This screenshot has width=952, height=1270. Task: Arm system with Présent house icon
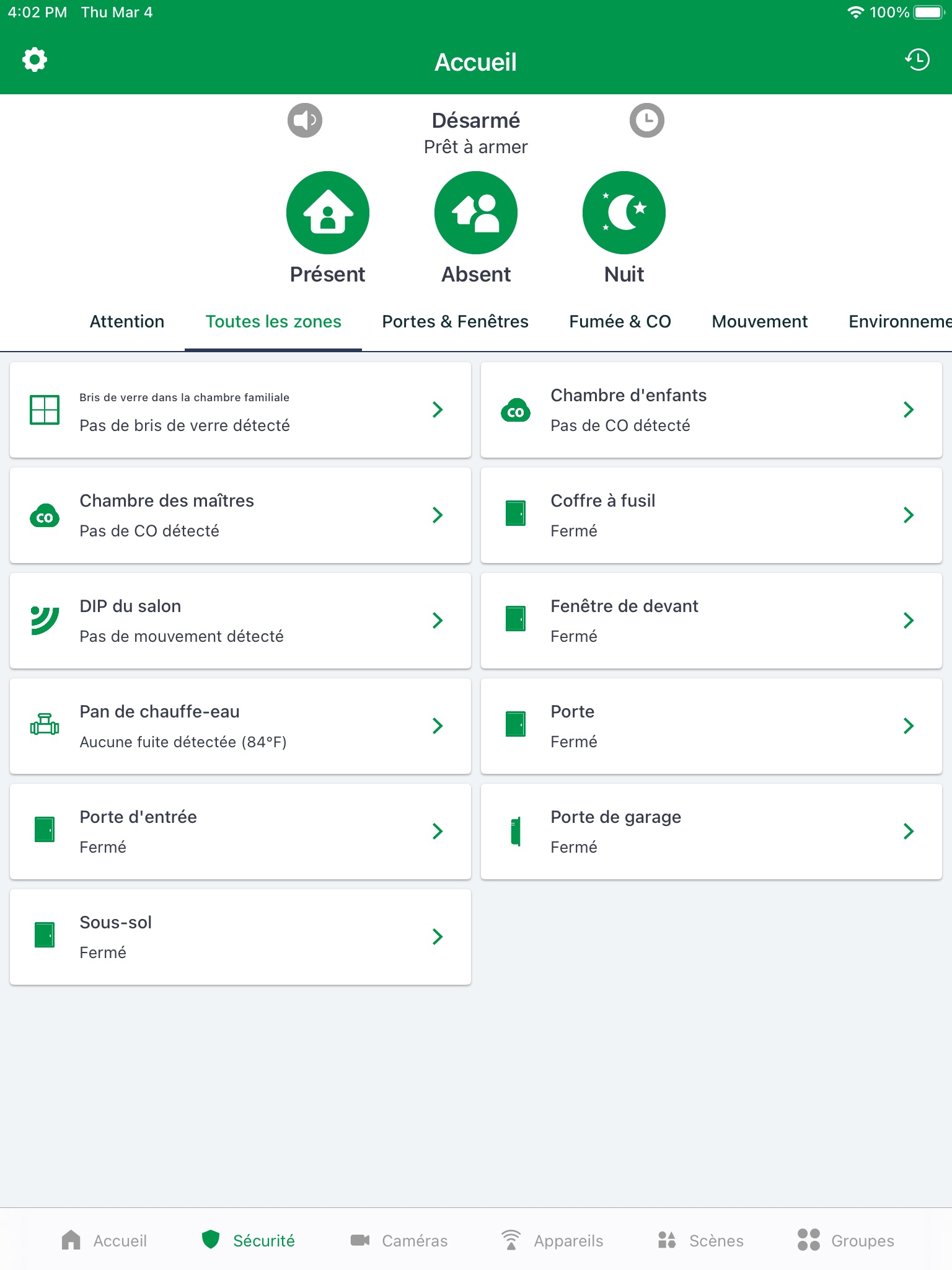(328, 213)
